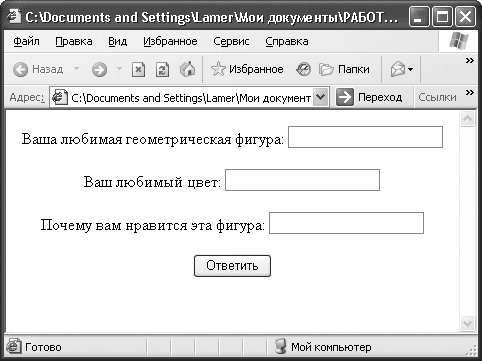Click the Переход go button

pyautogui.click(x=369, y=97)
